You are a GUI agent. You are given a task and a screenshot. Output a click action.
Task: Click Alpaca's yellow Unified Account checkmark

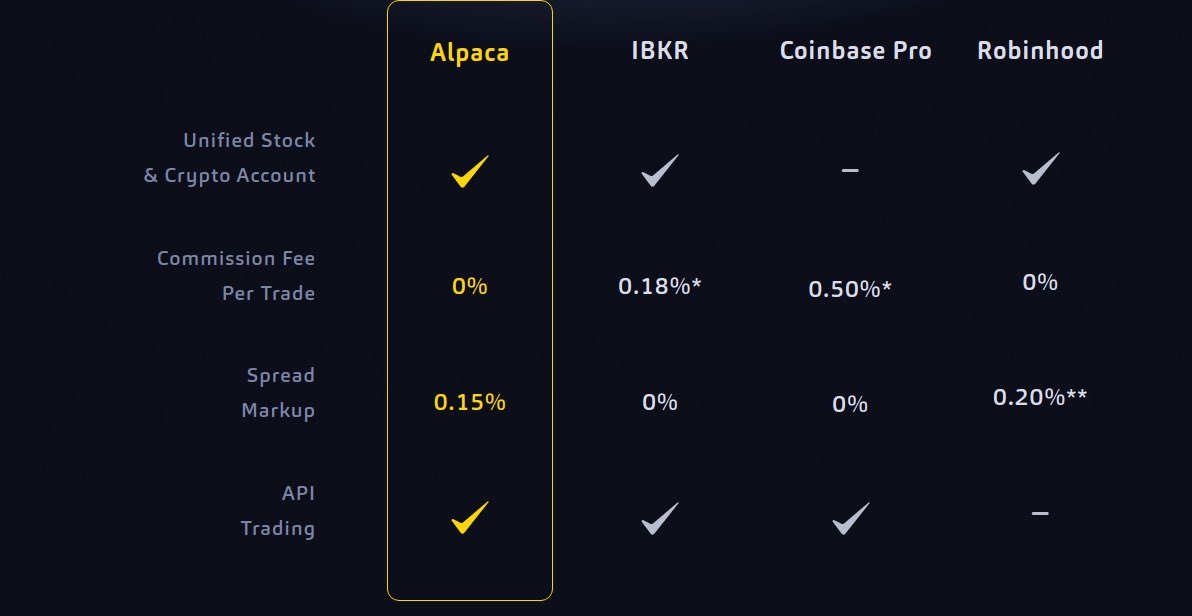click(470, 171)
